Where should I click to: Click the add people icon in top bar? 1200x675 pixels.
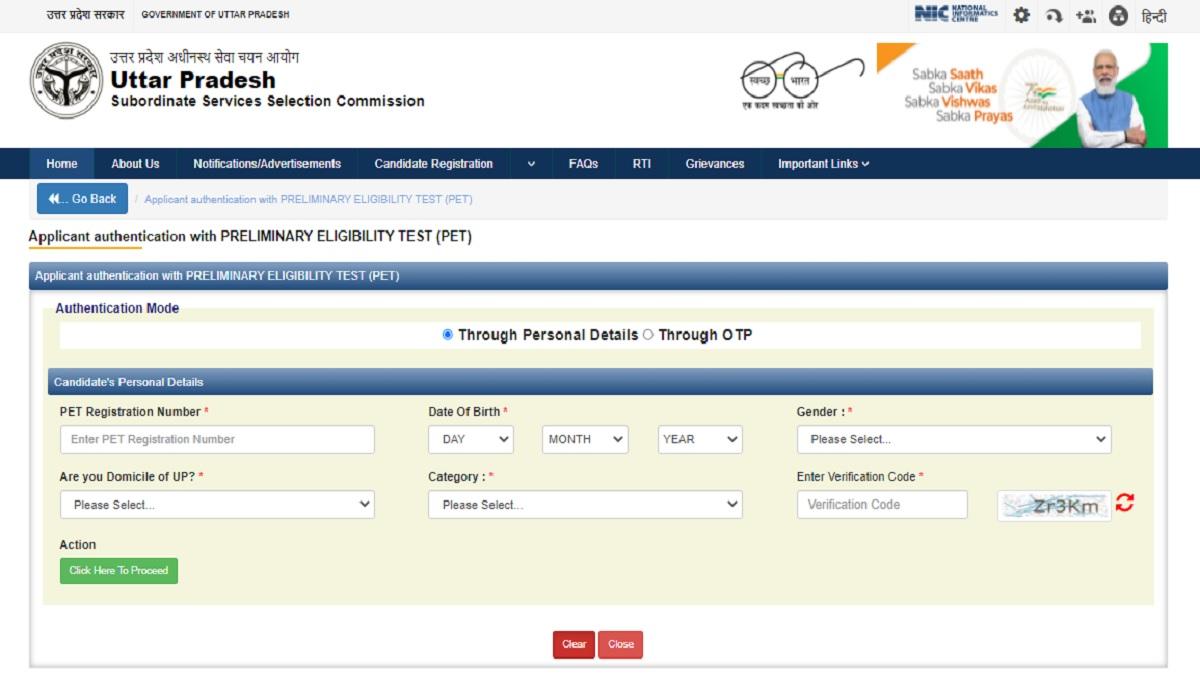(x=1086, y=15)
